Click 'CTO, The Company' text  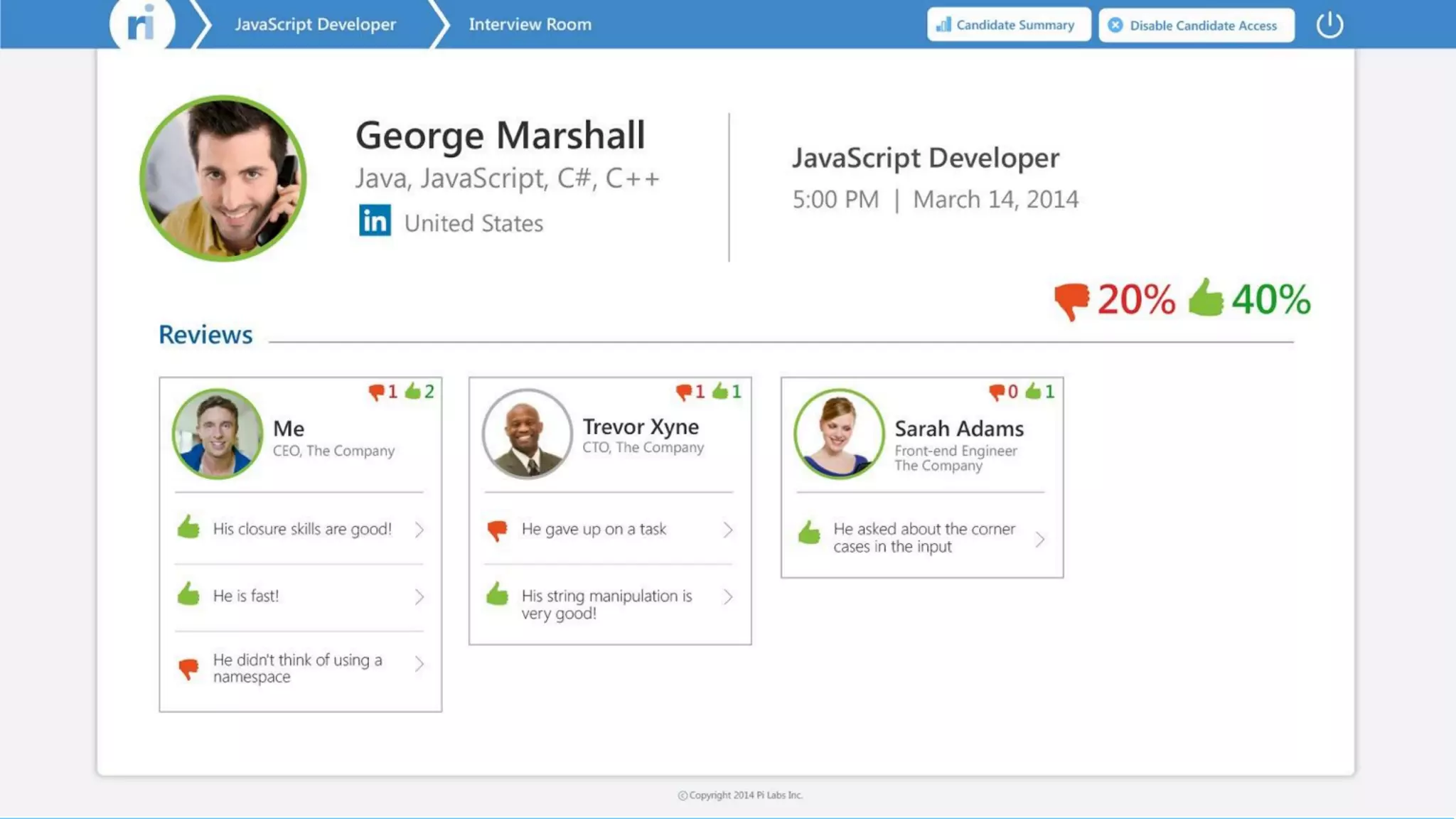[643, 447]
